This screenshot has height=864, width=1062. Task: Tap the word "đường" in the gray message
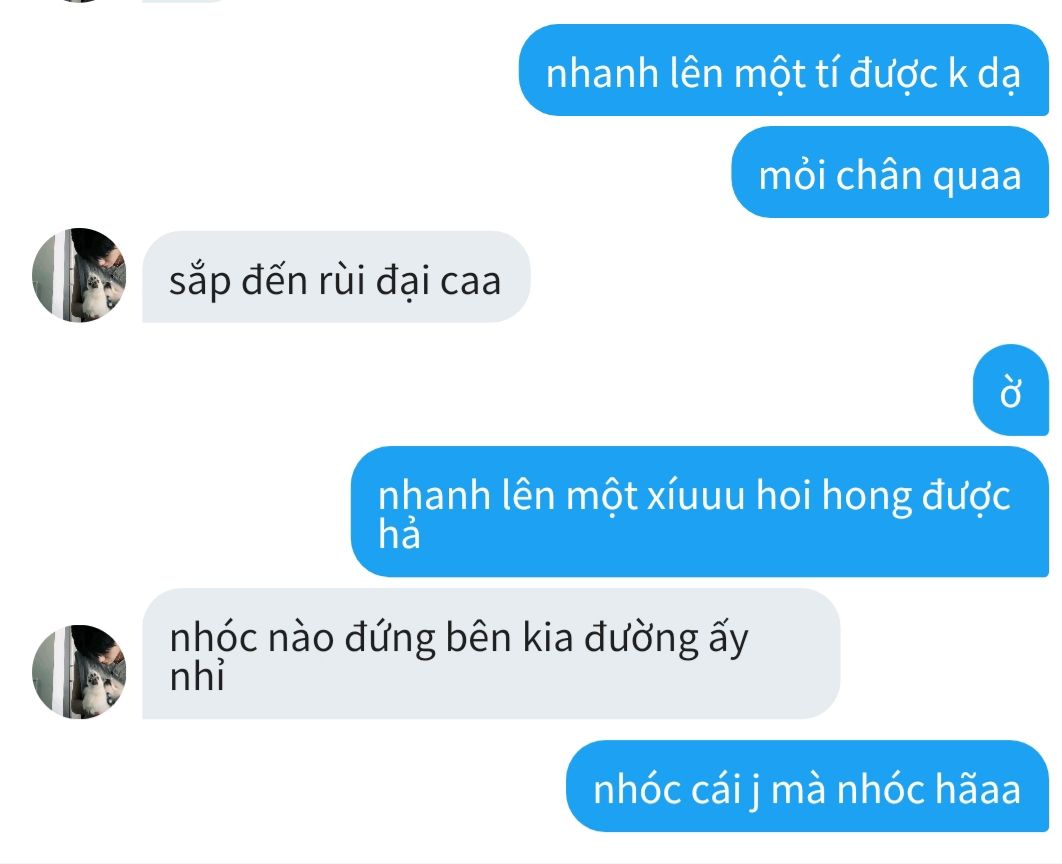(x=641, y=639)
